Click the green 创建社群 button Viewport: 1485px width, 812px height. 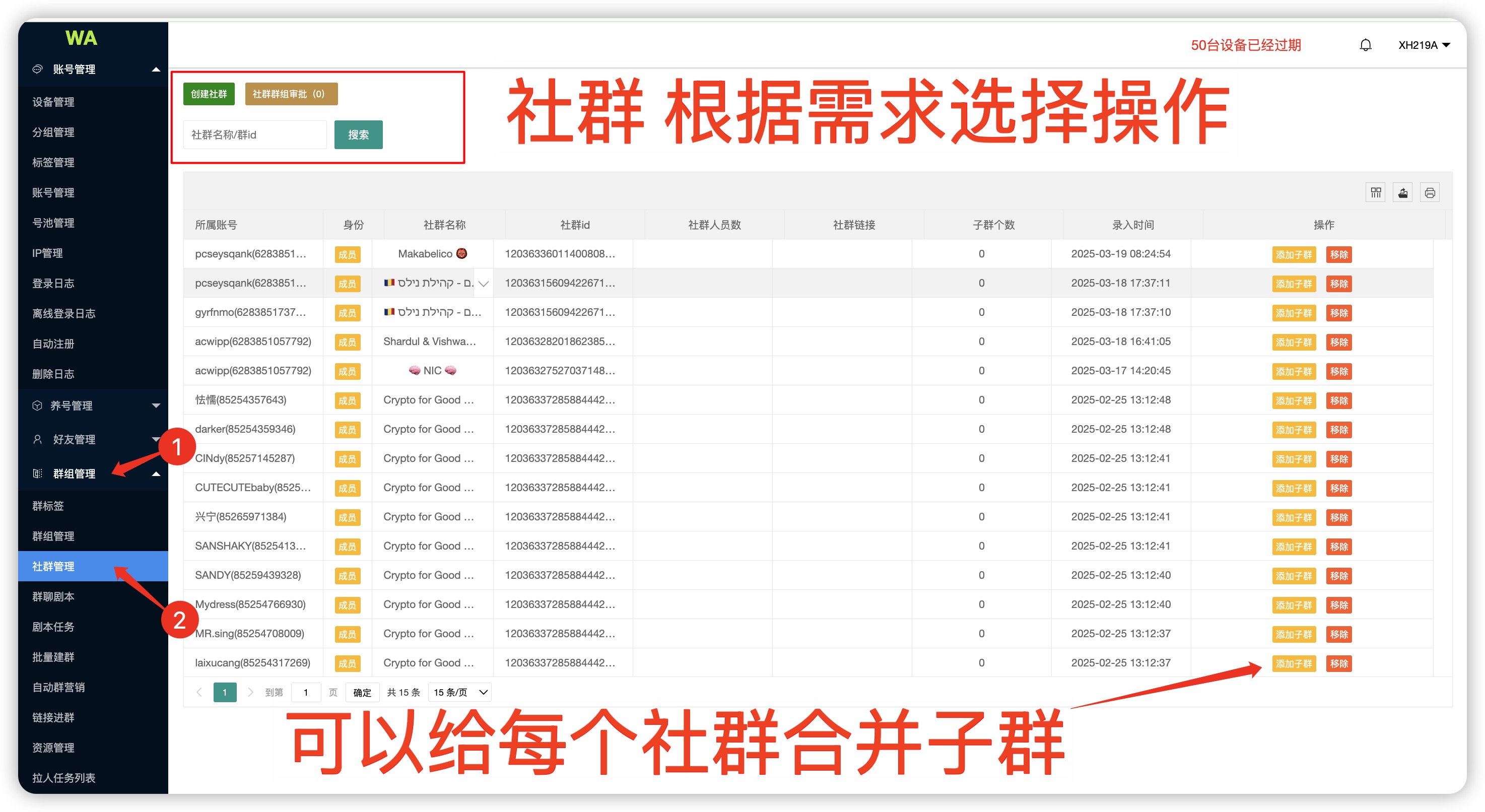tap(209, 94)
